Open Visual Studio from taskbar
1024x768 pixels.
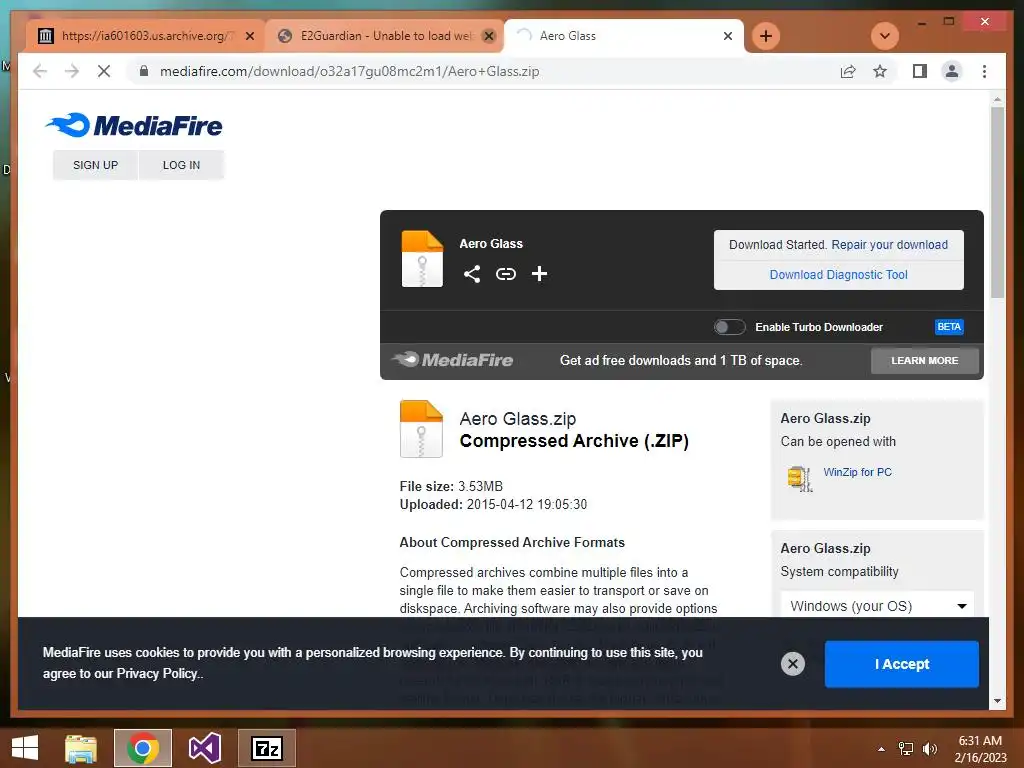[204, 748]
